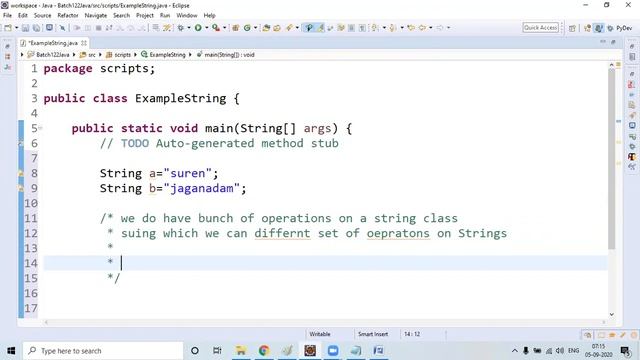Open the Refactor menu

(68, 15)
